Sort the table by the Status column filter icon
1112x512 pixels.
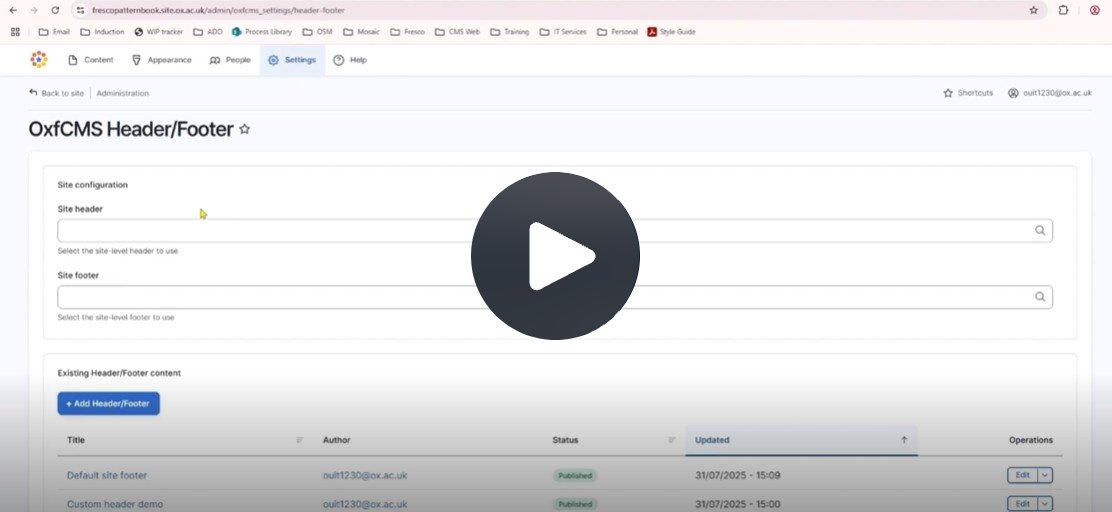point(672,440)
